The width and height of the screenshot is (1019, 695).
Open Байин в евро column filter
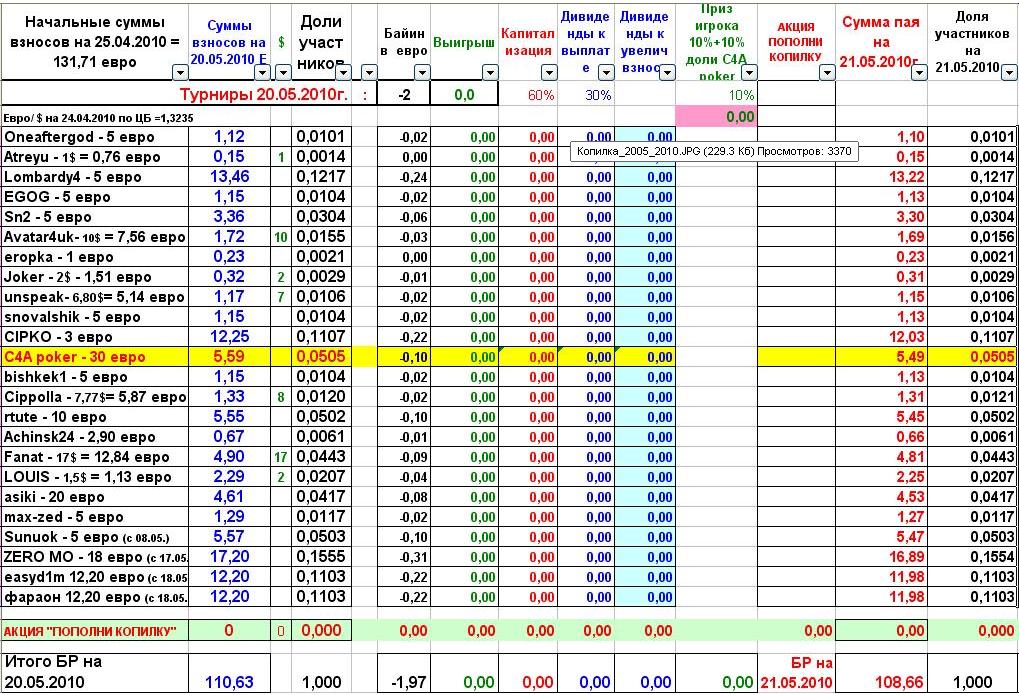click(x=422, y=72)
